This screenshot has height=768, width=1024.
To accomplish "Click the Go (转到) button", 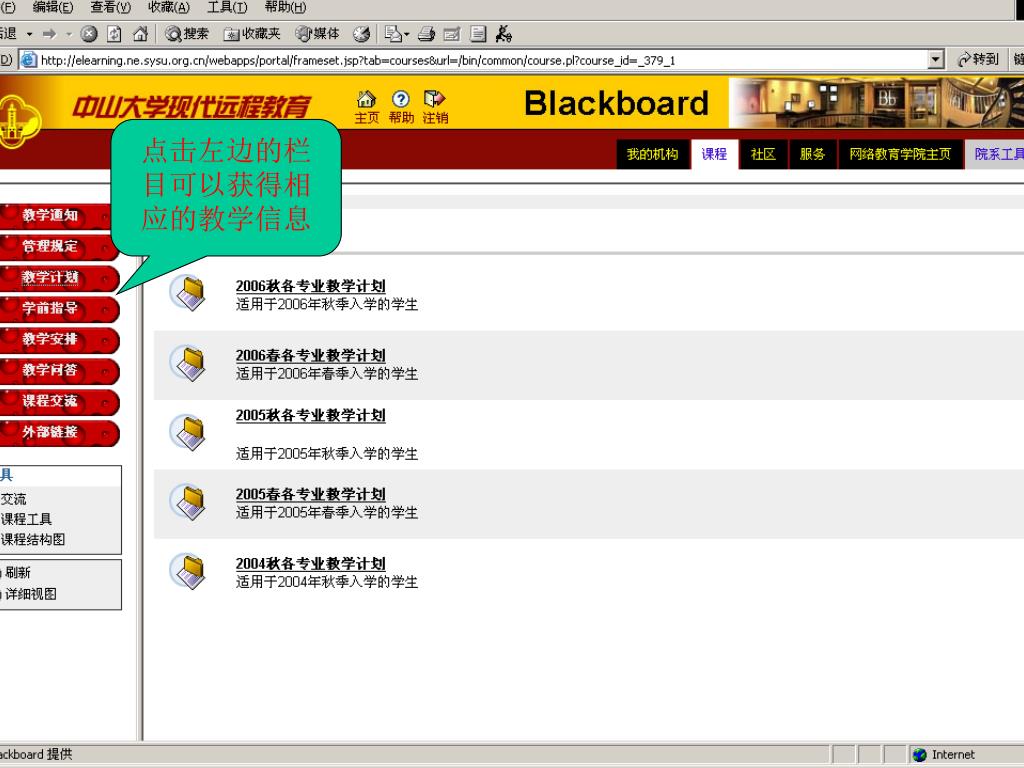I will coord(978,59).
